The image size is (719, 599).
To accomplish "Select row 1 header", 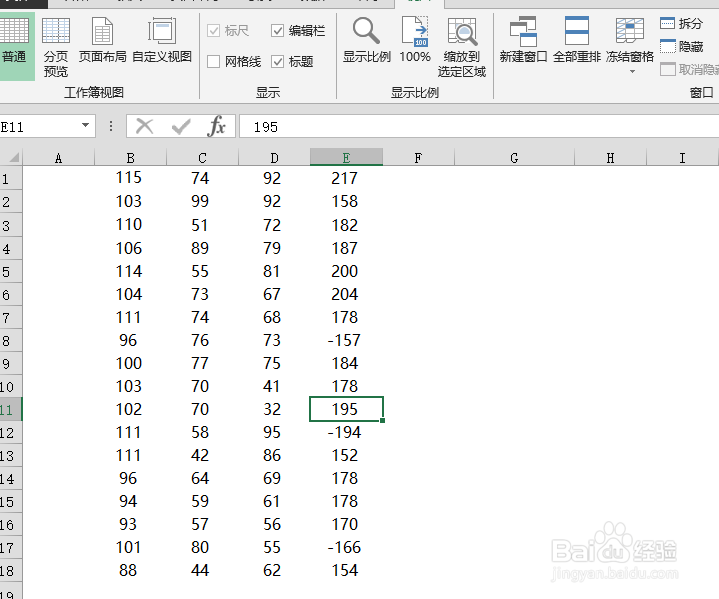I will pyautogui.click(x=11, y=178).
